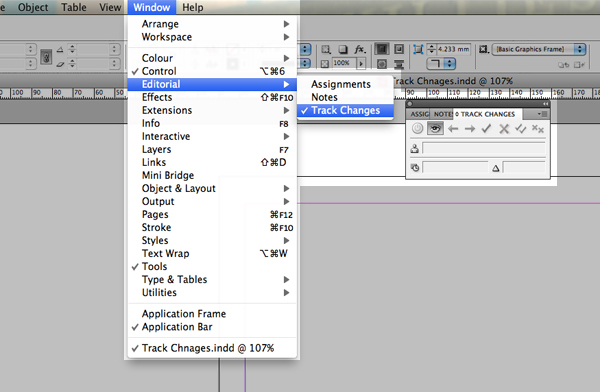
Task: Uncheck Control in the Window menu
Action: 212,71
